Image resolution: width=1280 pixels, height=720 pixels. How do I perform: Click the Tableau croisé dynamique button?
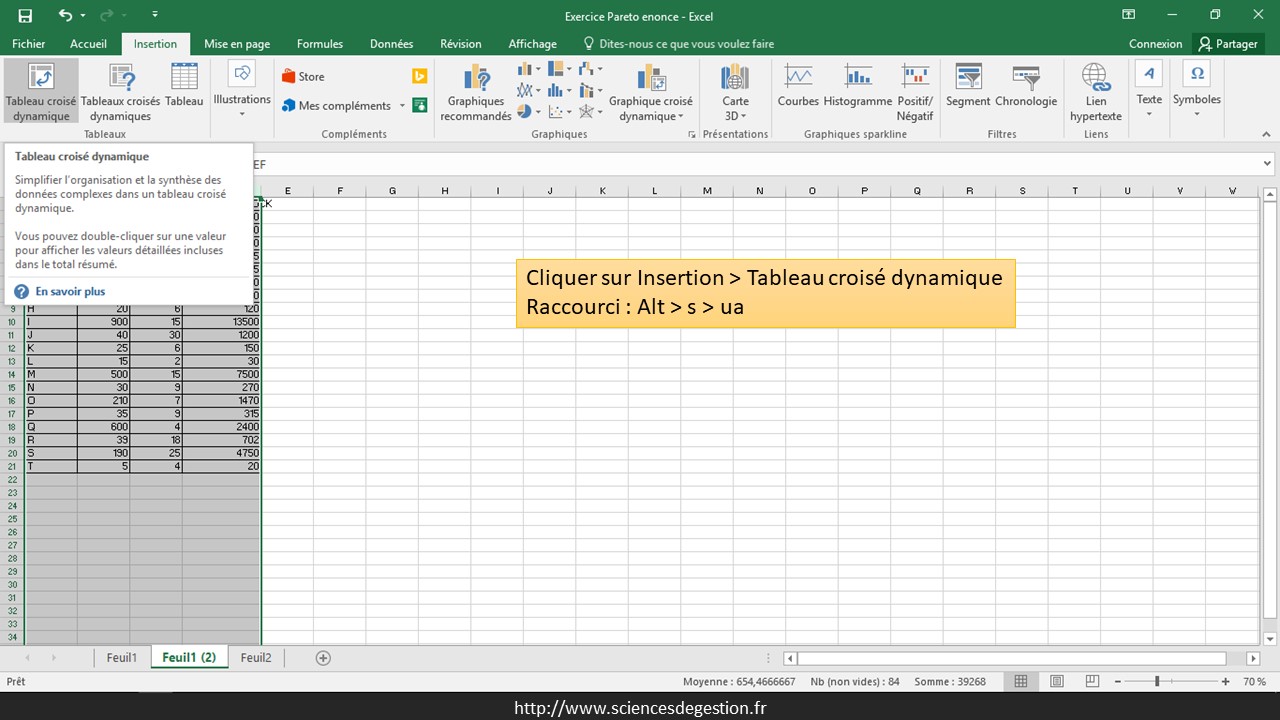coord(40,91)
